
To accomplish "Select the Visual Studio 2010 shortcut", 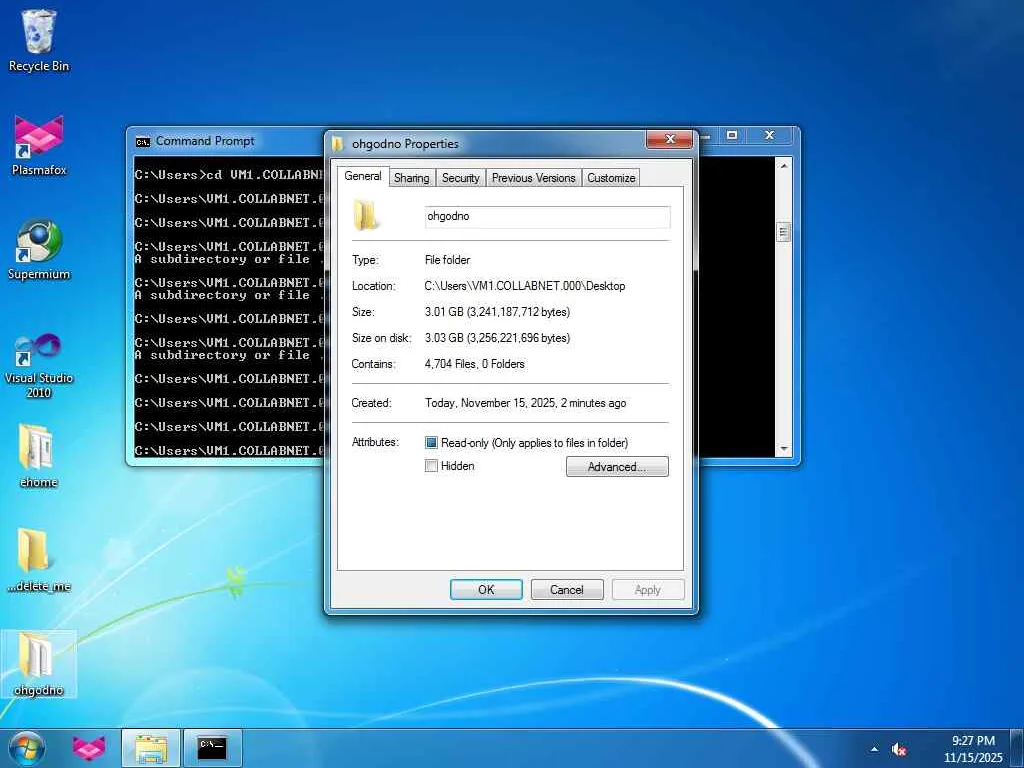I will pos(39,364).
